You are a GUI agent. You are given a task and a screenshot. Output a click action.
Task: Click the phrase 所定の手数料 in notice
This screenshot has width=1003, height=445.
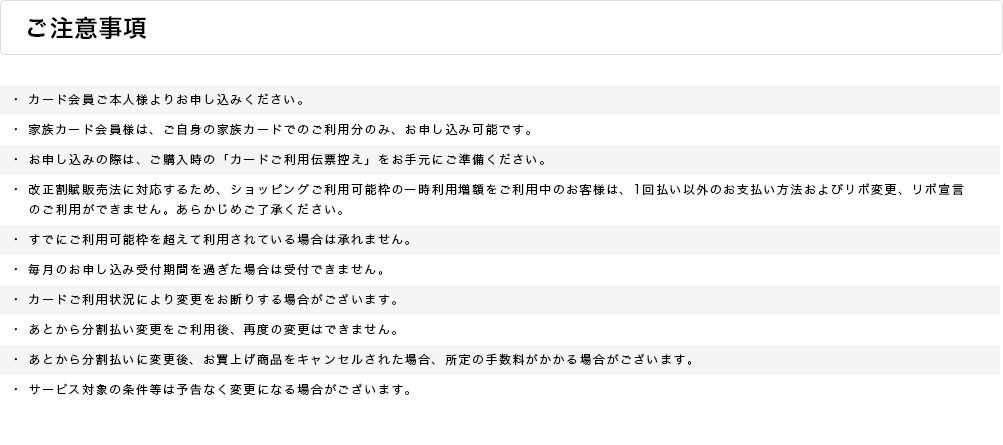coord(486,360)
